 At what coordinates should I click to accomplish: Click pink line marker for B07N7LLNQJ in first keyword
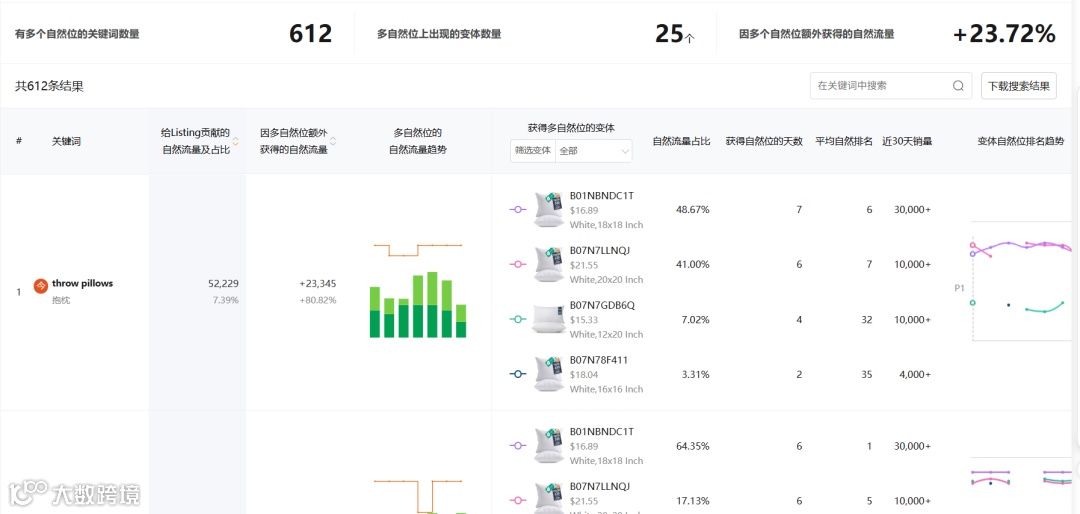click(x=517, y=264)
